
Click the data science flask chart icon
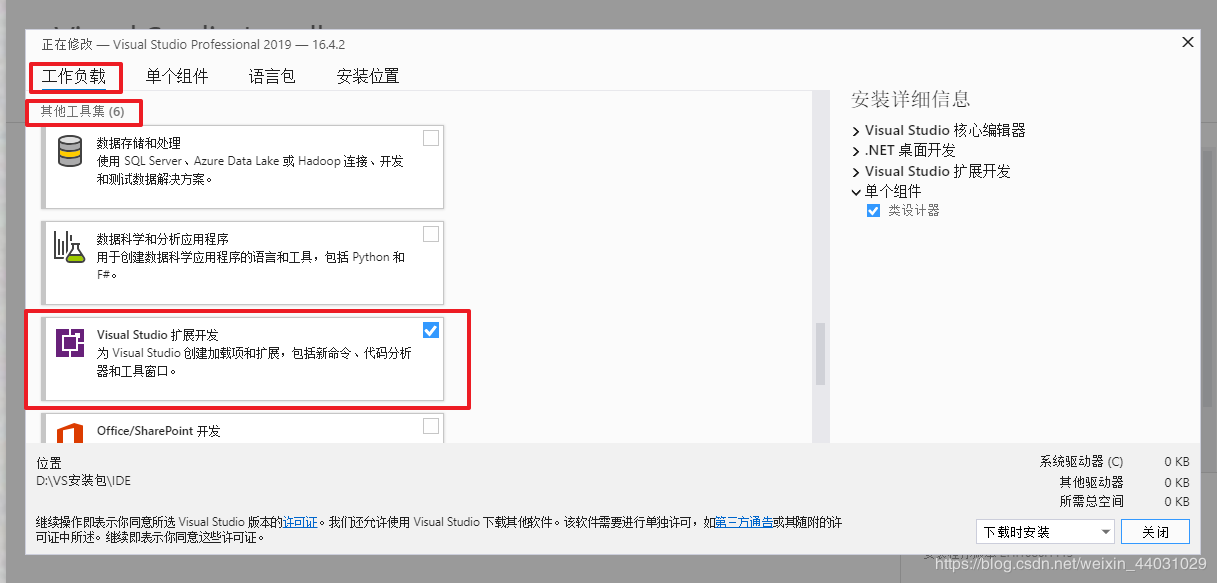(x=70, y=247)
